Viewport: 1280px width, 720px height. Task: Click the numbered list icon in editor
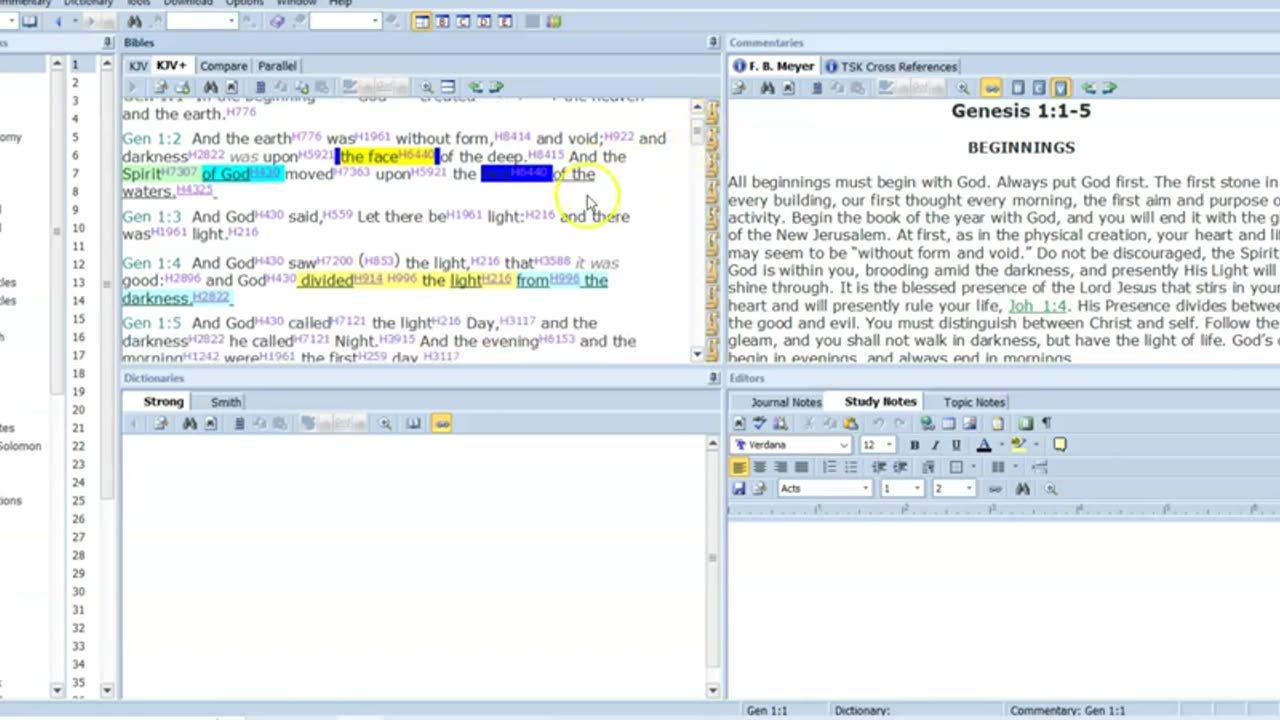point(829,467)
